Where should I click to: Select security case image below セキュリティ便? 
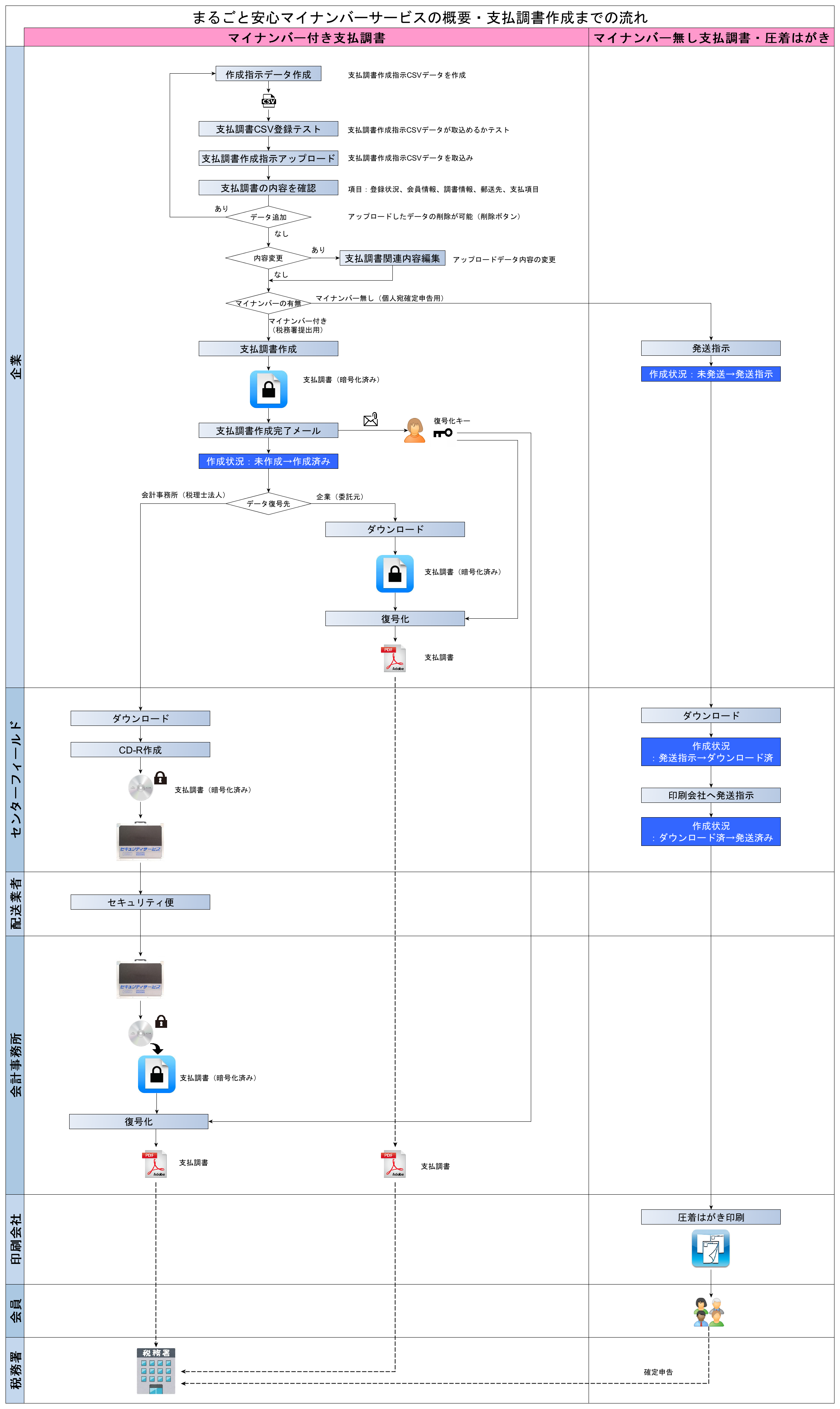[x=140, y=978]
